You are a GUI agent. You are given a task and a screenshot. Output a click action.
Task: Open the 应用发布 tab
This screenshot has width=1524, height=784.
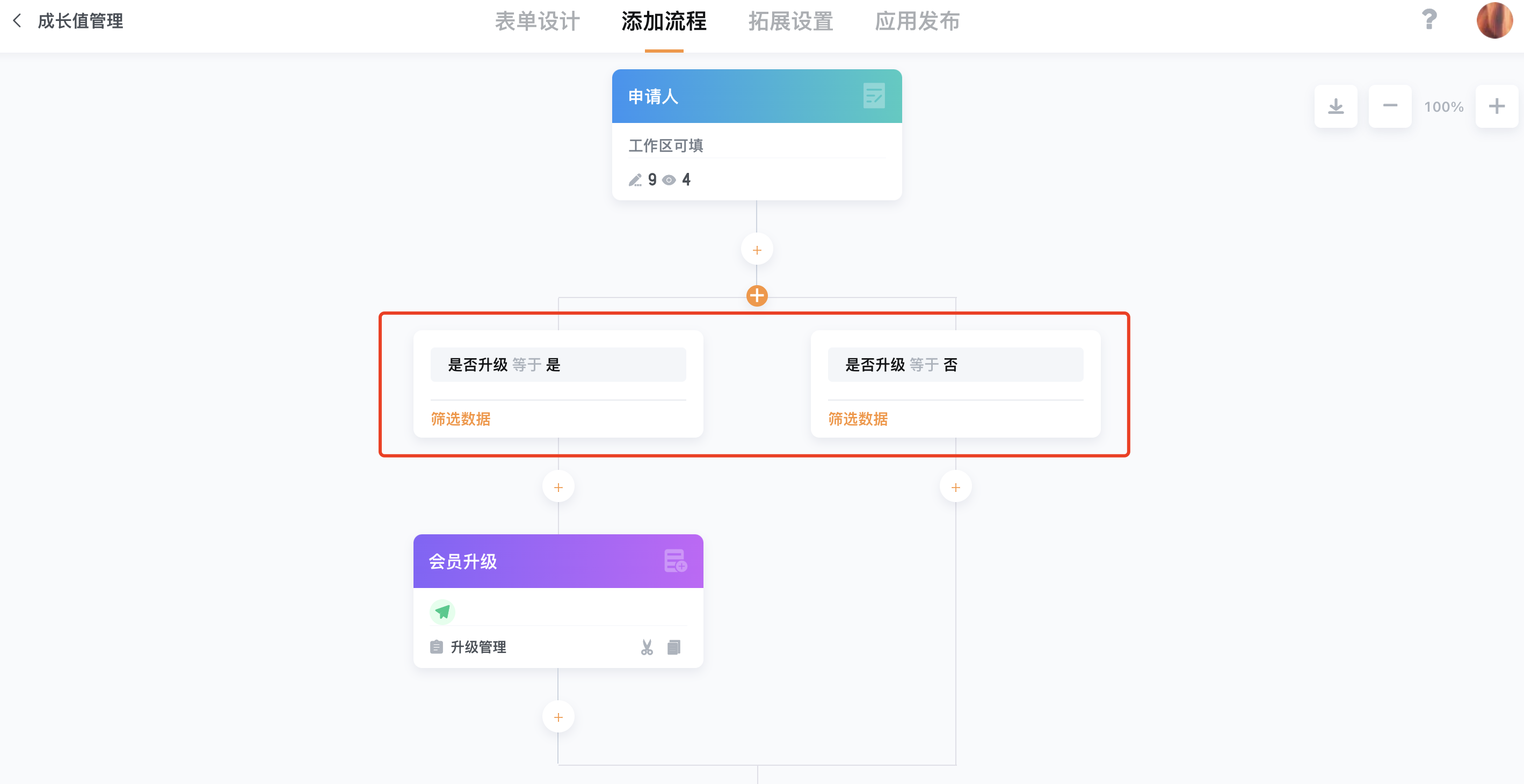tap(917, 21)
